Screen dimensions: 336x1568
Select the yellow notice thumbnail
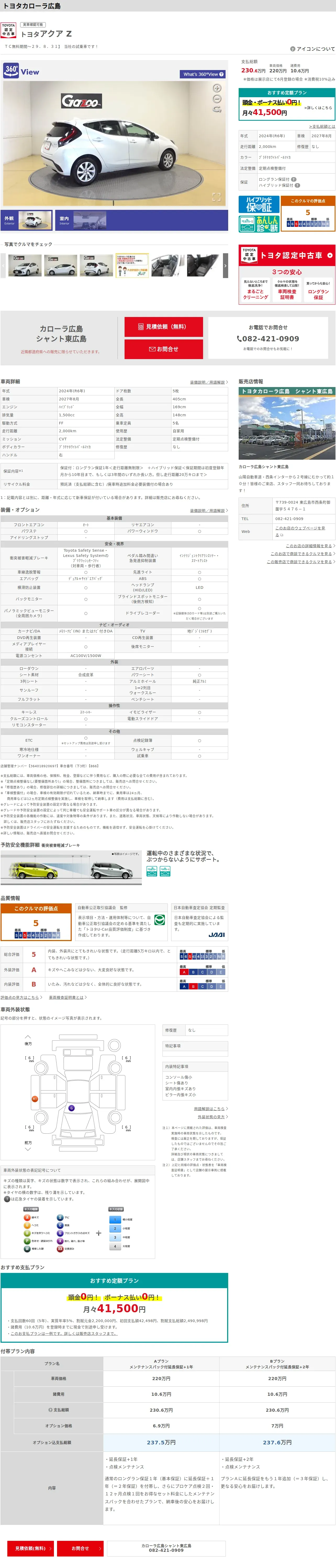[x=132, y=266]
